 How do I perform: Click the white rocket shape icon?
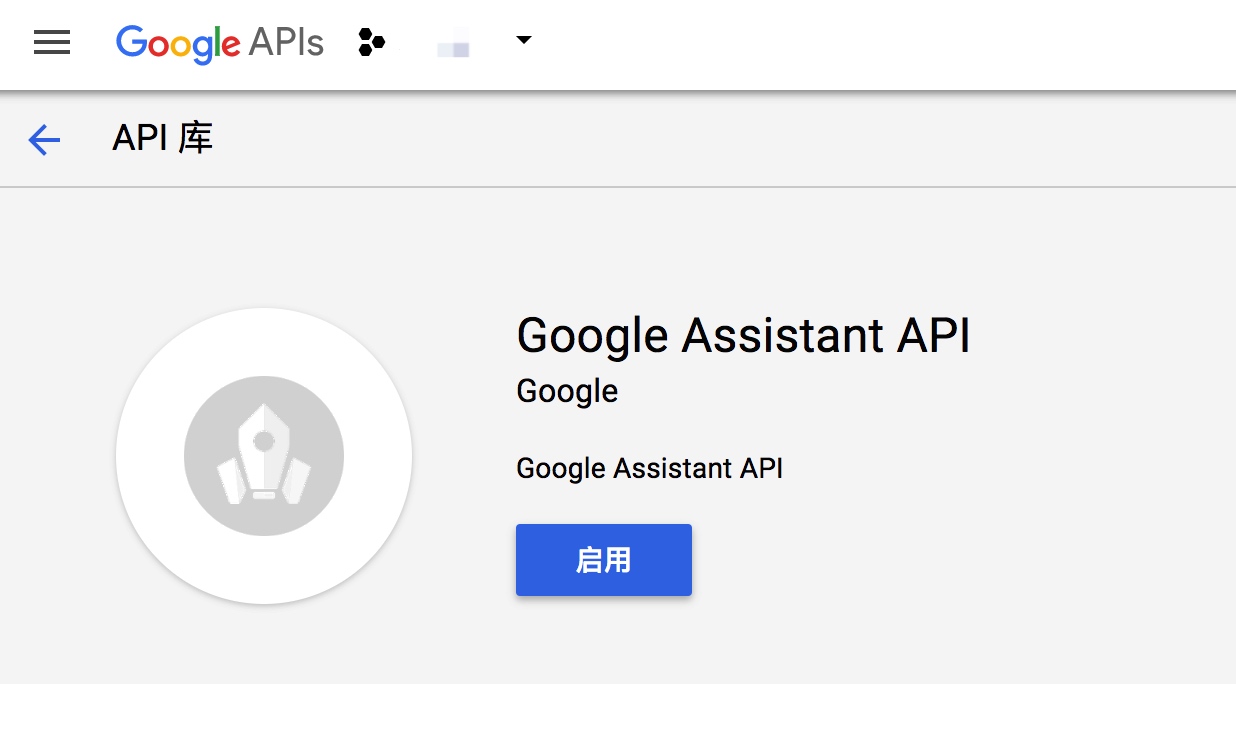tap(264, 454)
